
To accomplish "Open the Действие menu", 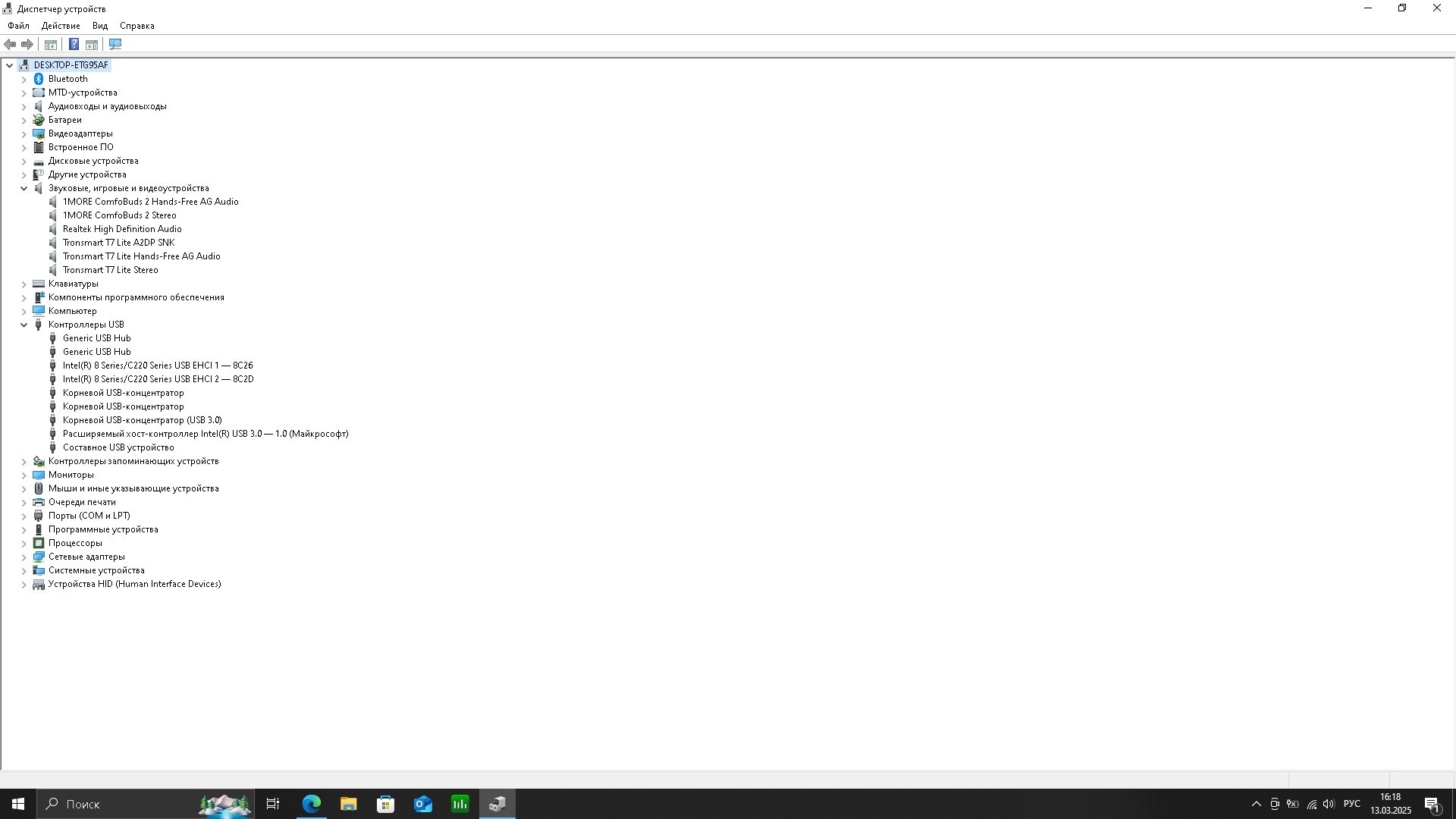I will click(61, 26).
